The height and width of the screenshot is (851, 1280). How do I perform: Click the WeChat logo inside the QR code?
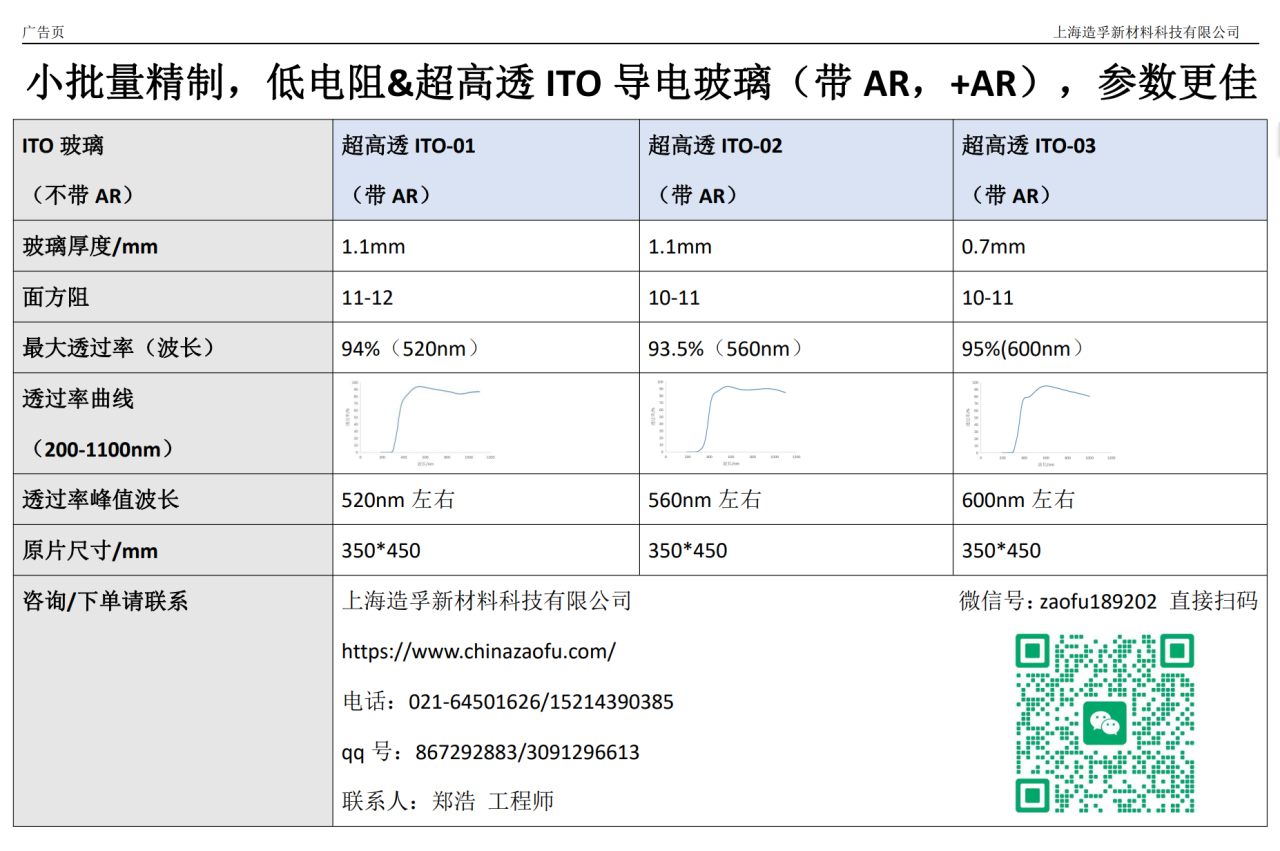coord(1105,723)
